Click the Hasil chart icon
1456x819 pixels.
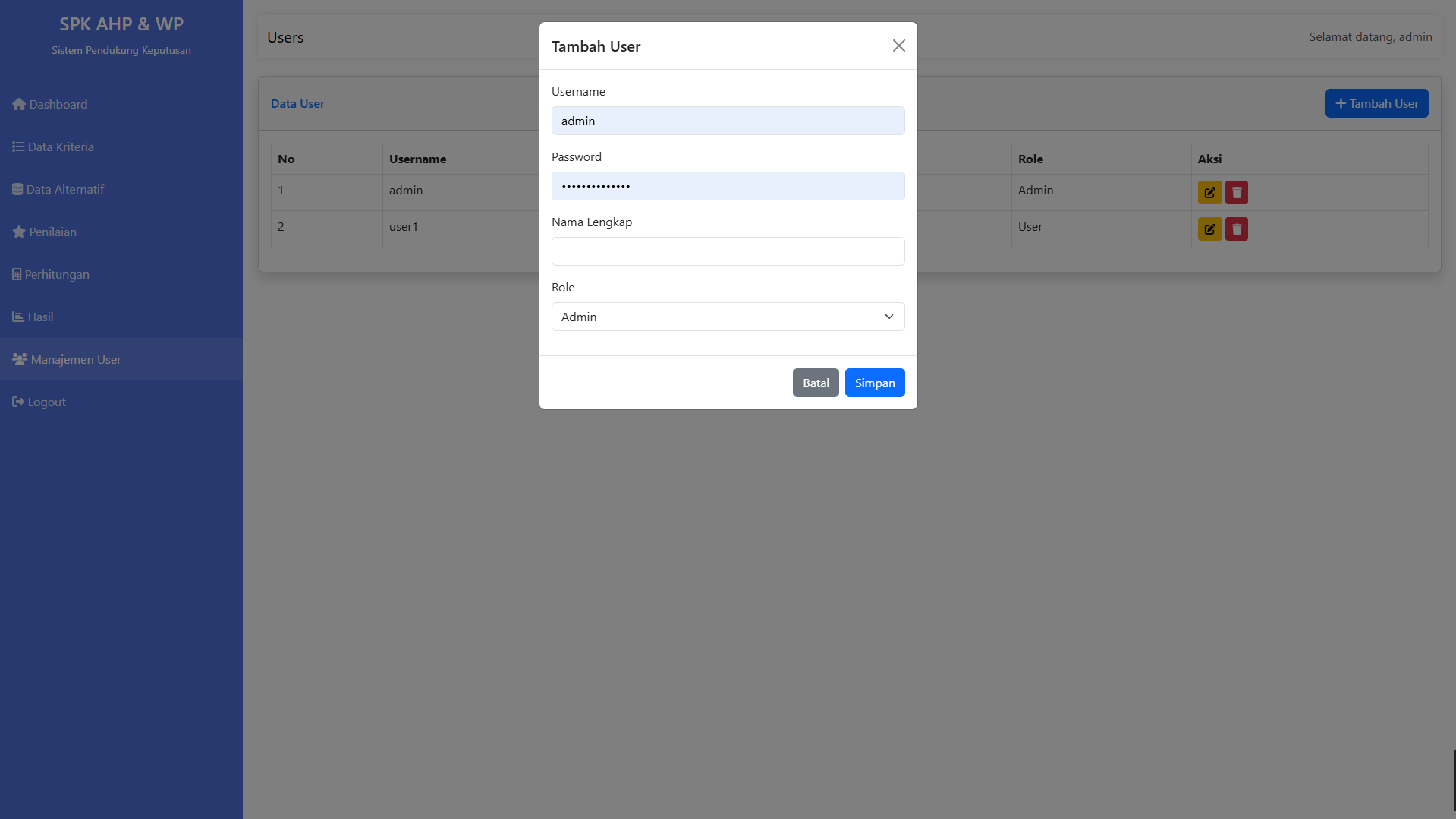[18, 317]
